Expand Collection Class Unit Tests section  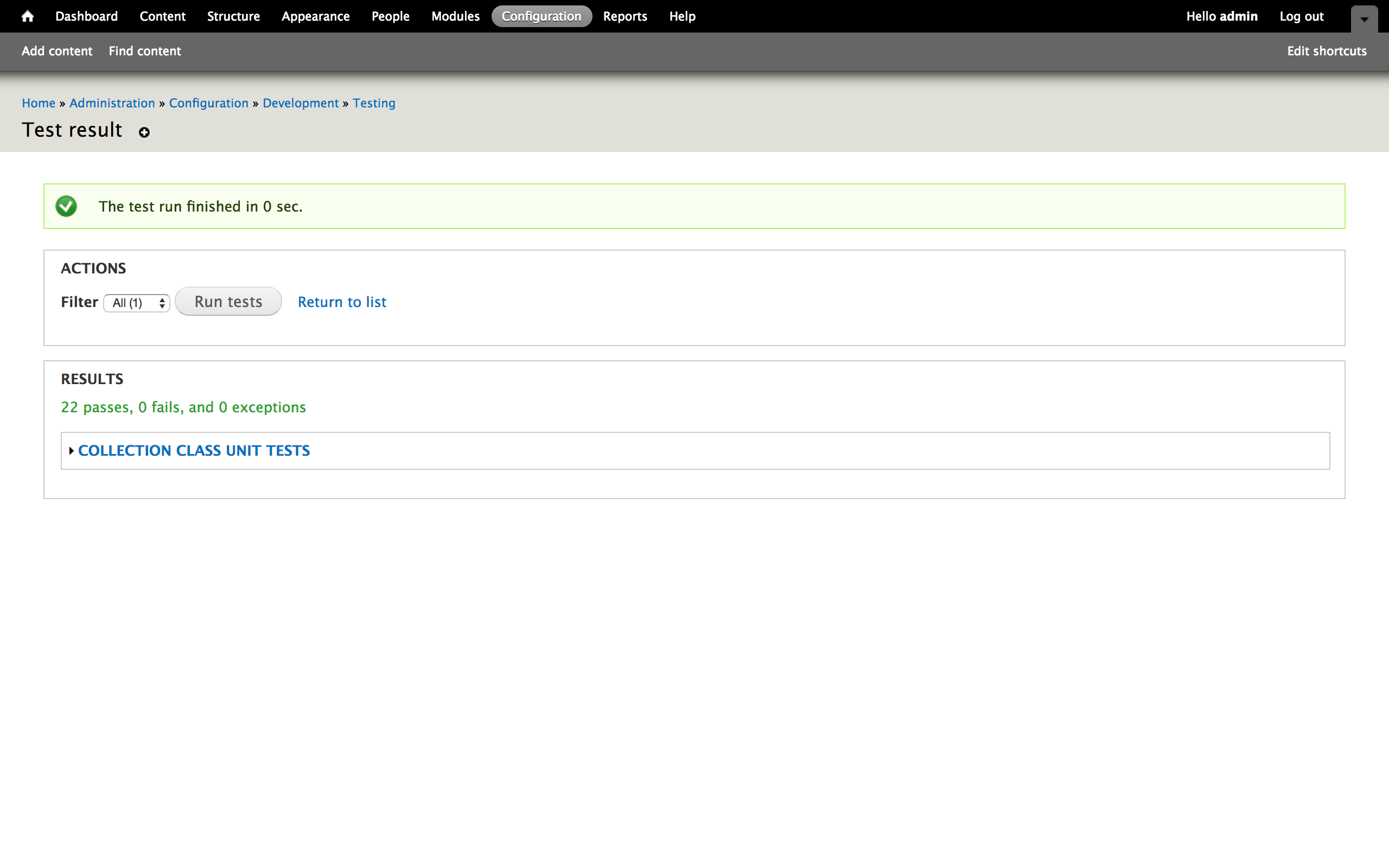pyautogui.click(x=193, y=451)
